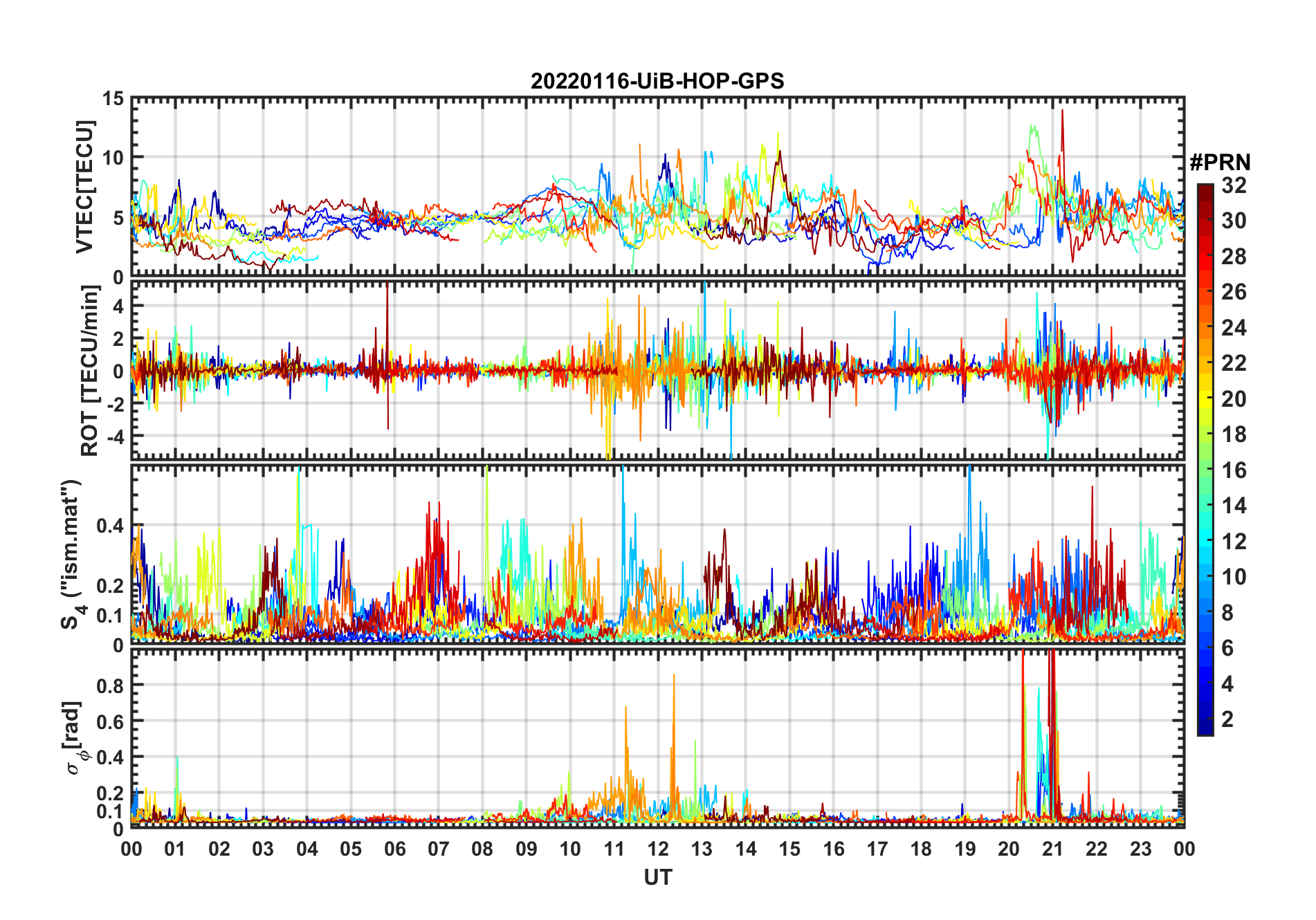Click the S4 ("ism.mat") axis label
The height and width of the screenshot is (920, 1316).
pos(73,554)
